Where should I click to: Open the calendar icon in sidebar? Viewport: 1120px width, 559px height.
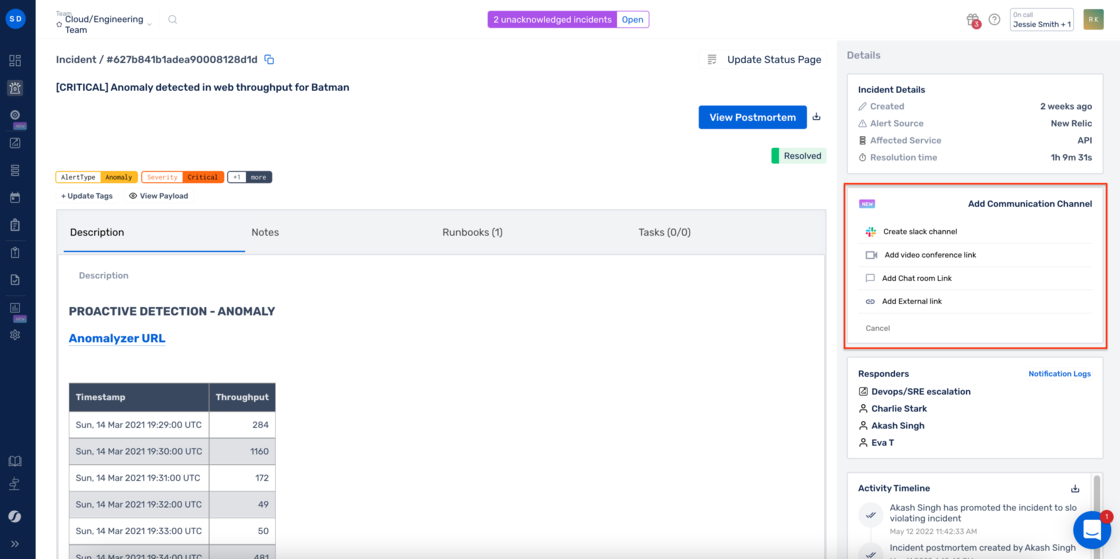tap(15, 197)
